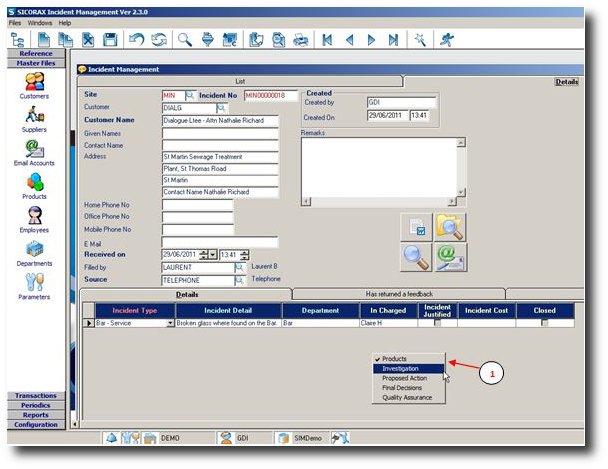Click the Undo arrow in the toolbar
608x469 pixels.
[136, 40]
